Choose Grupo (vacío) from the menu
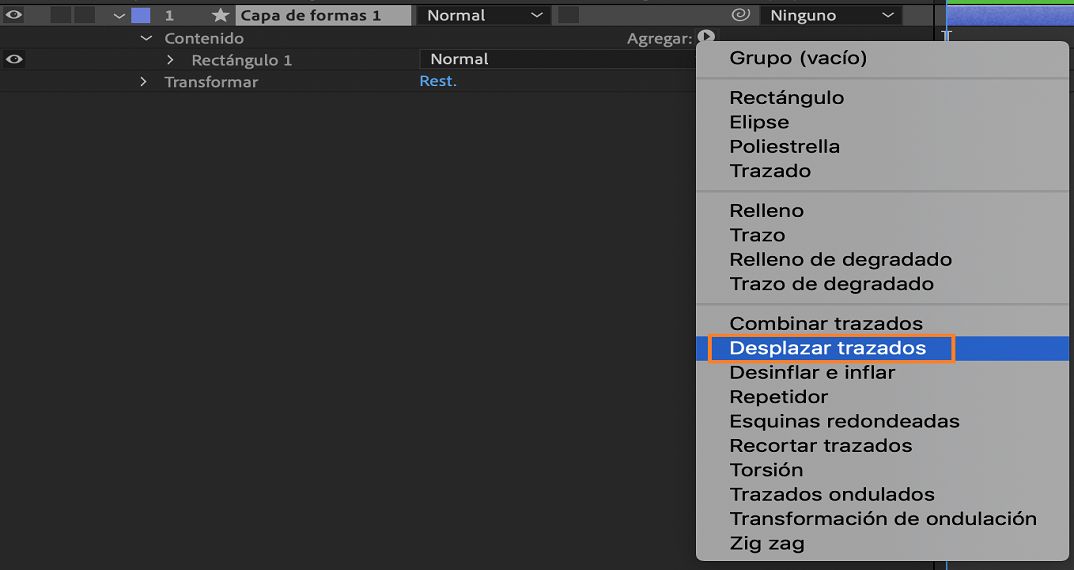Screen dimensions: 1074x570 (x=798, y=58)
